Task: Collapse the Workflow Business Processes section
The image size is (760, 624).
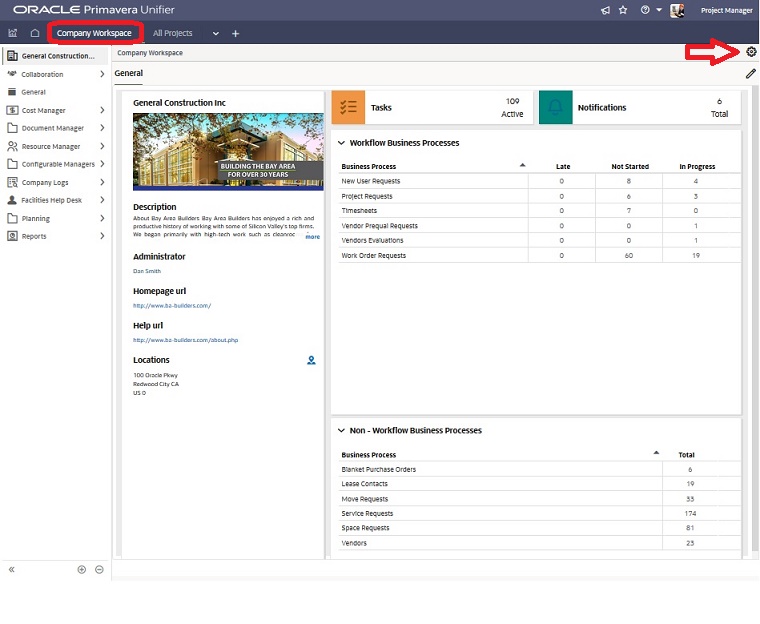Action: (x=341, y=143)
